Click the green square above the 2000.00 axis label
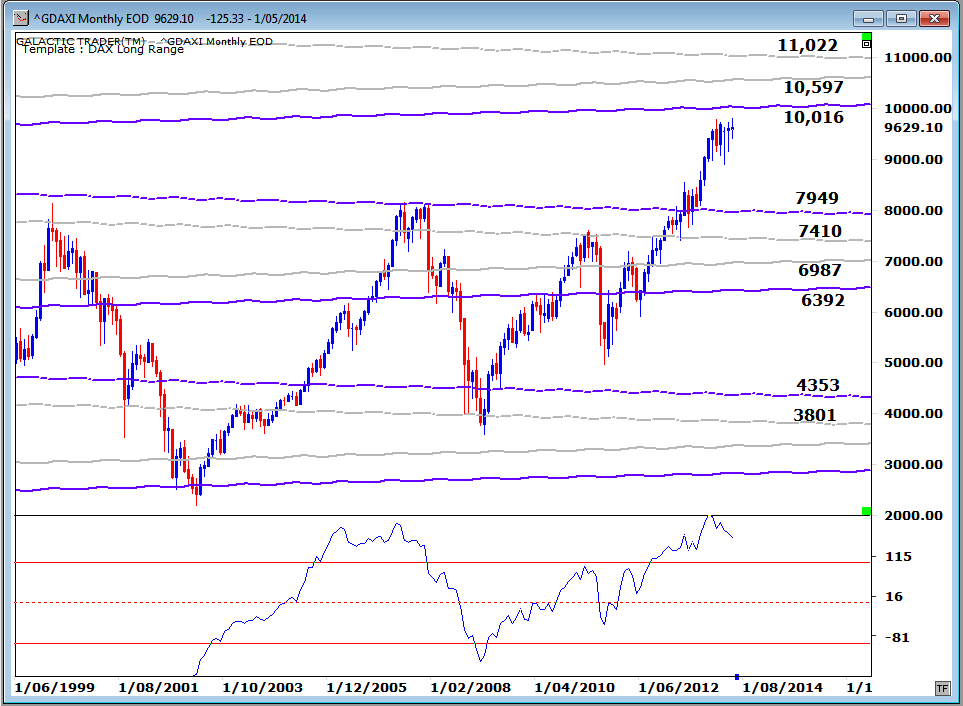 [x=866, y=511]
